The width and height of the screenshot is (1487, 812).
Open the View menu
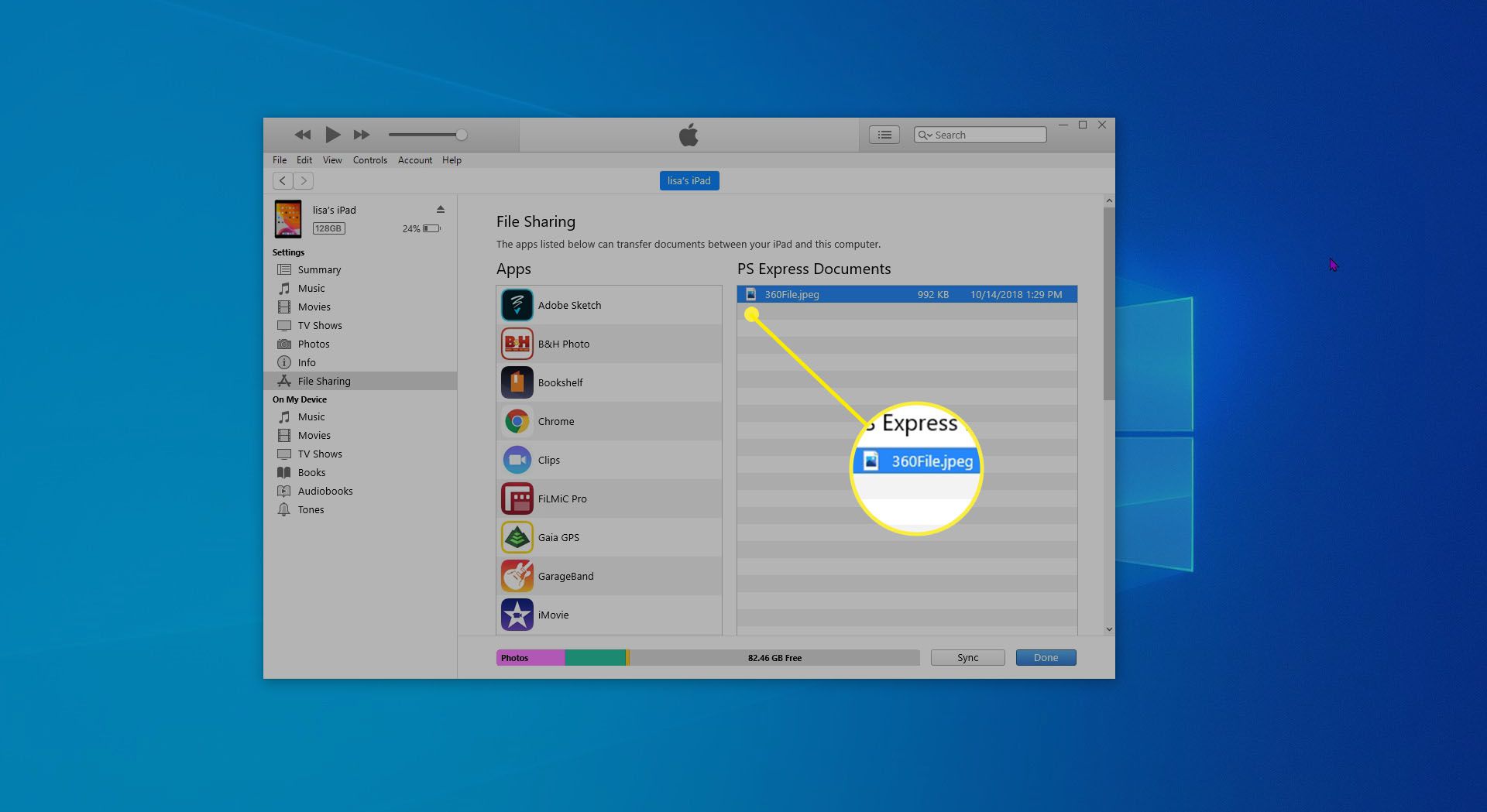tap(332, 160)
